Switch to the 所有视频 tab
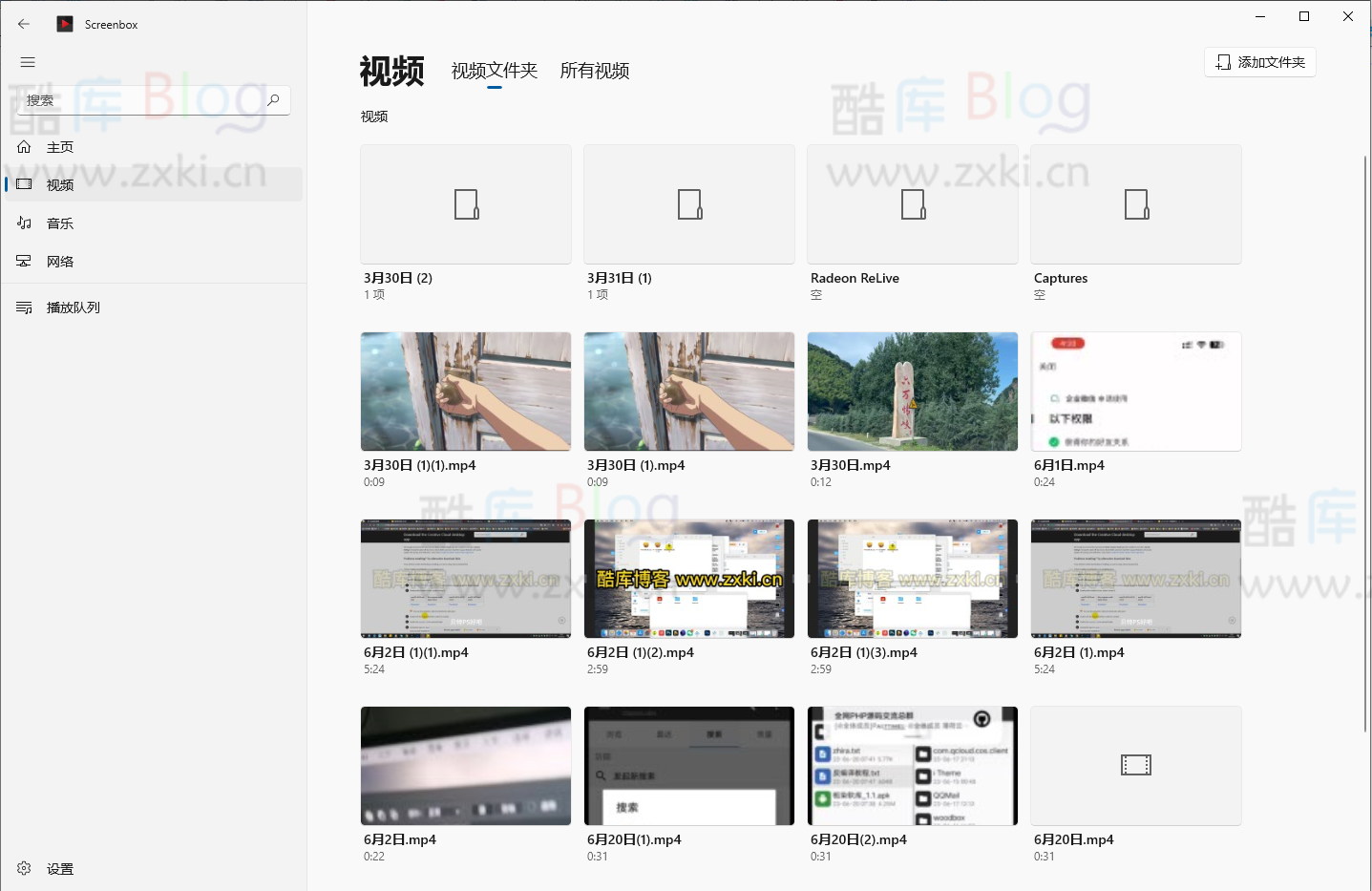Image resolution: width=1372 pixels, height=891 pixels. click(x=593, y=71)
